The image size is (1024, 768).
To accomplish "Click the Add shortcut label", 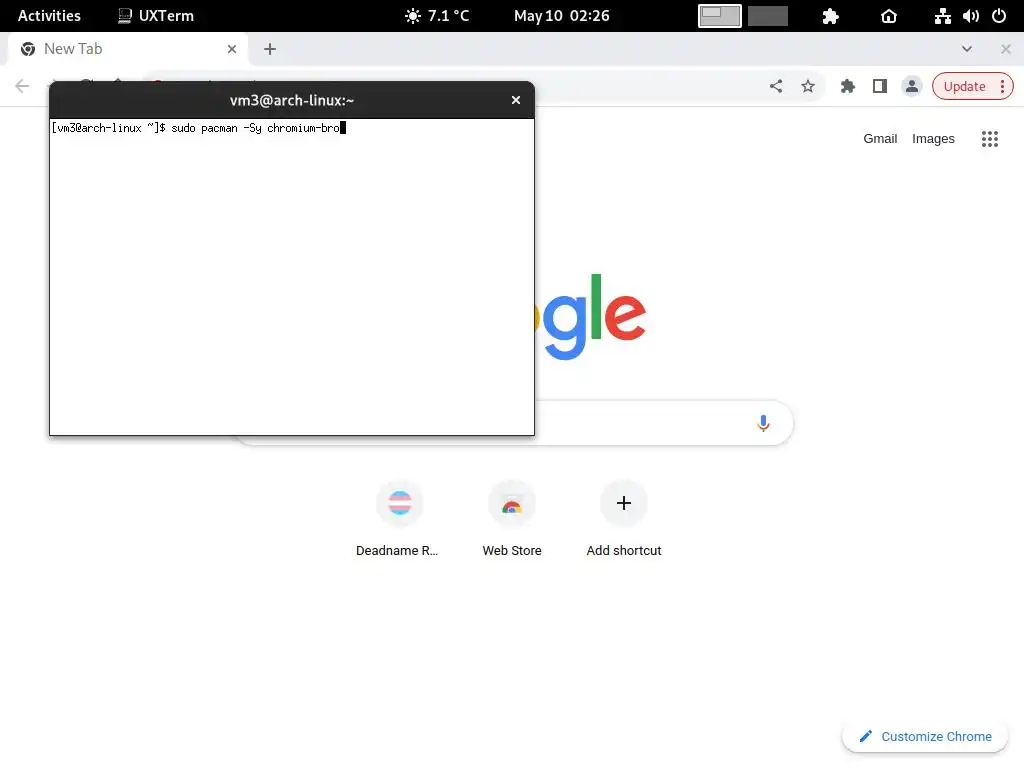I will coord(624,551).
